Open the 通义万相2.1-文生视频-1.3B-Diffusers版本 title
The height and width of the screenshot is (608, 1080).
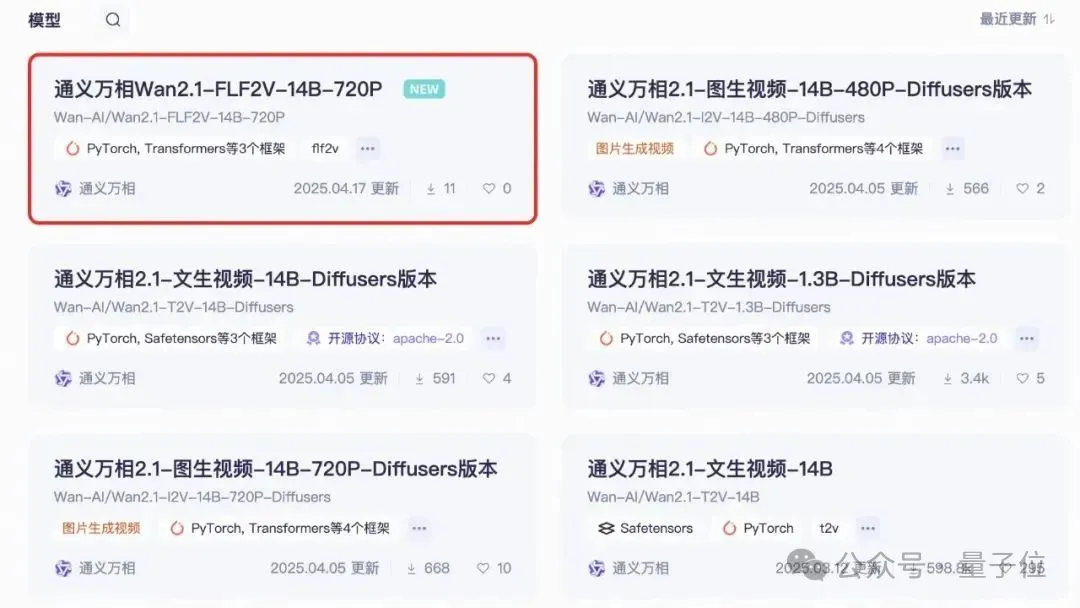click(x=782, y=279)
